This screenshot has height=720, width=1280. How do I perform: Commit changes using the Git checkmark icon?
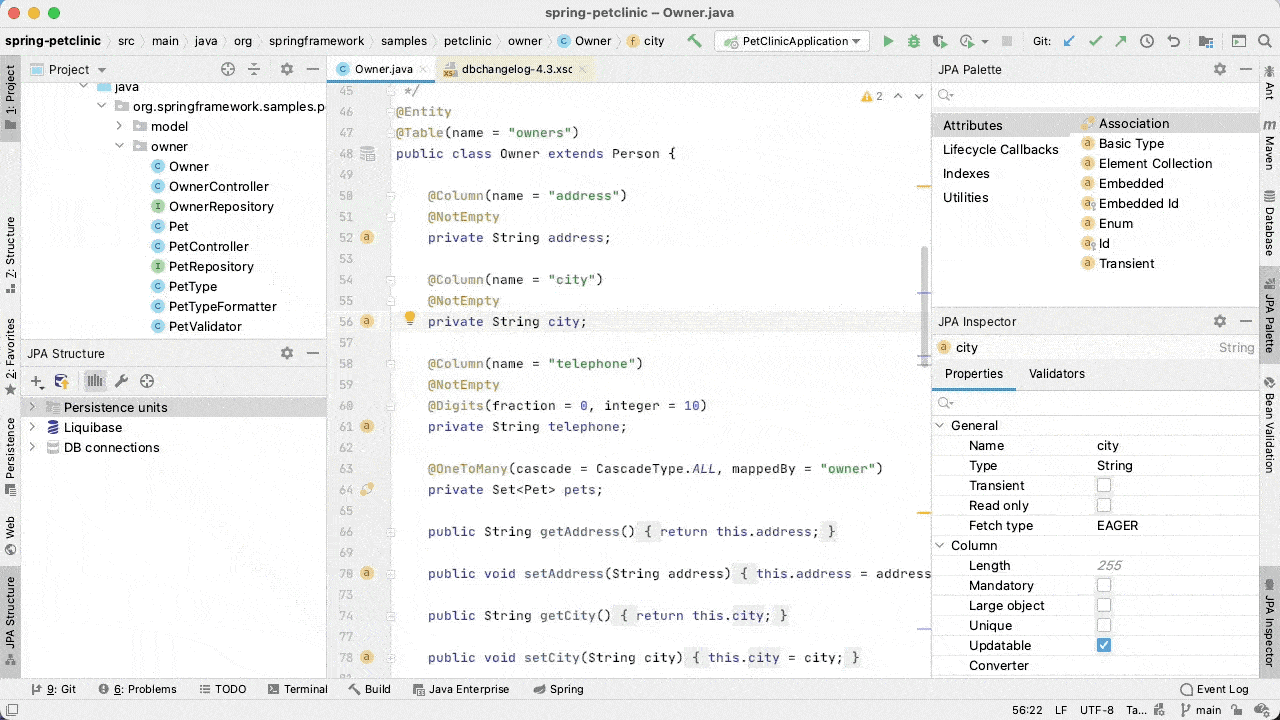pos(1095,41)
